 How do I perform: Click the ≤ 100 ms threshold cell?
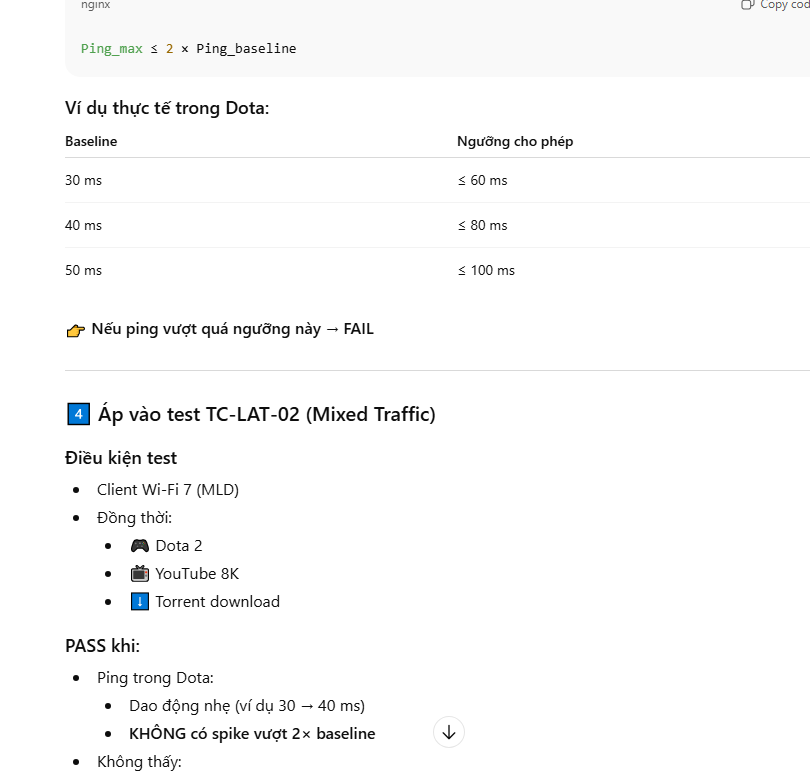pos(486,270)
